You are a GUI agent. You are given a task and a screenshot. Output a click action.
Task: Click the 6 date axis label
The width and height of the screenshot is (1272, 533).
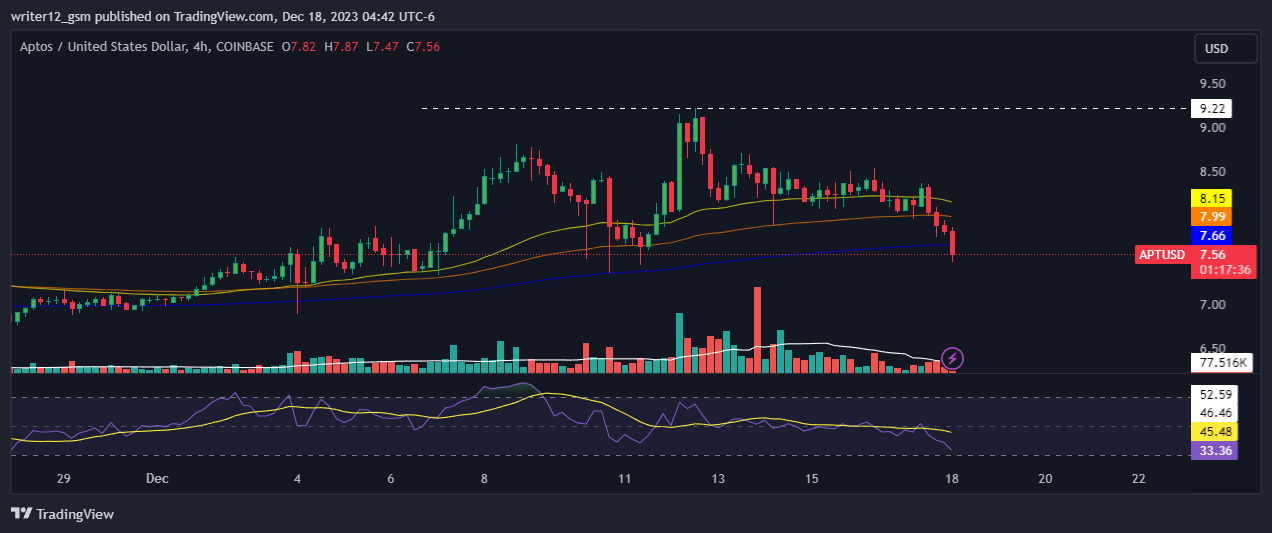[391, 479]
